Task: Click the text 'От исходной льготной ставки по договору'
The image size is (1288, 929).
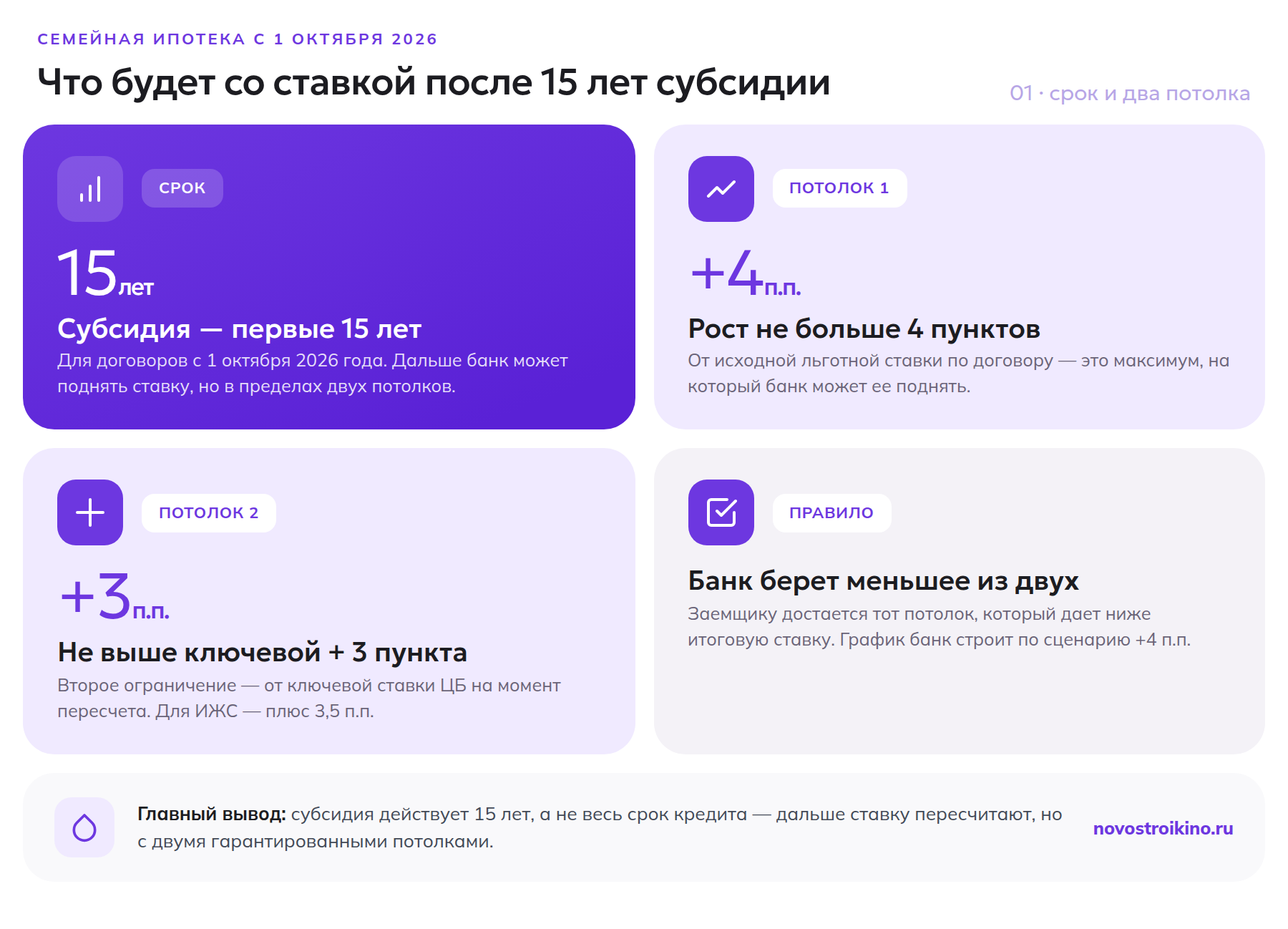Action: (871, 361)
